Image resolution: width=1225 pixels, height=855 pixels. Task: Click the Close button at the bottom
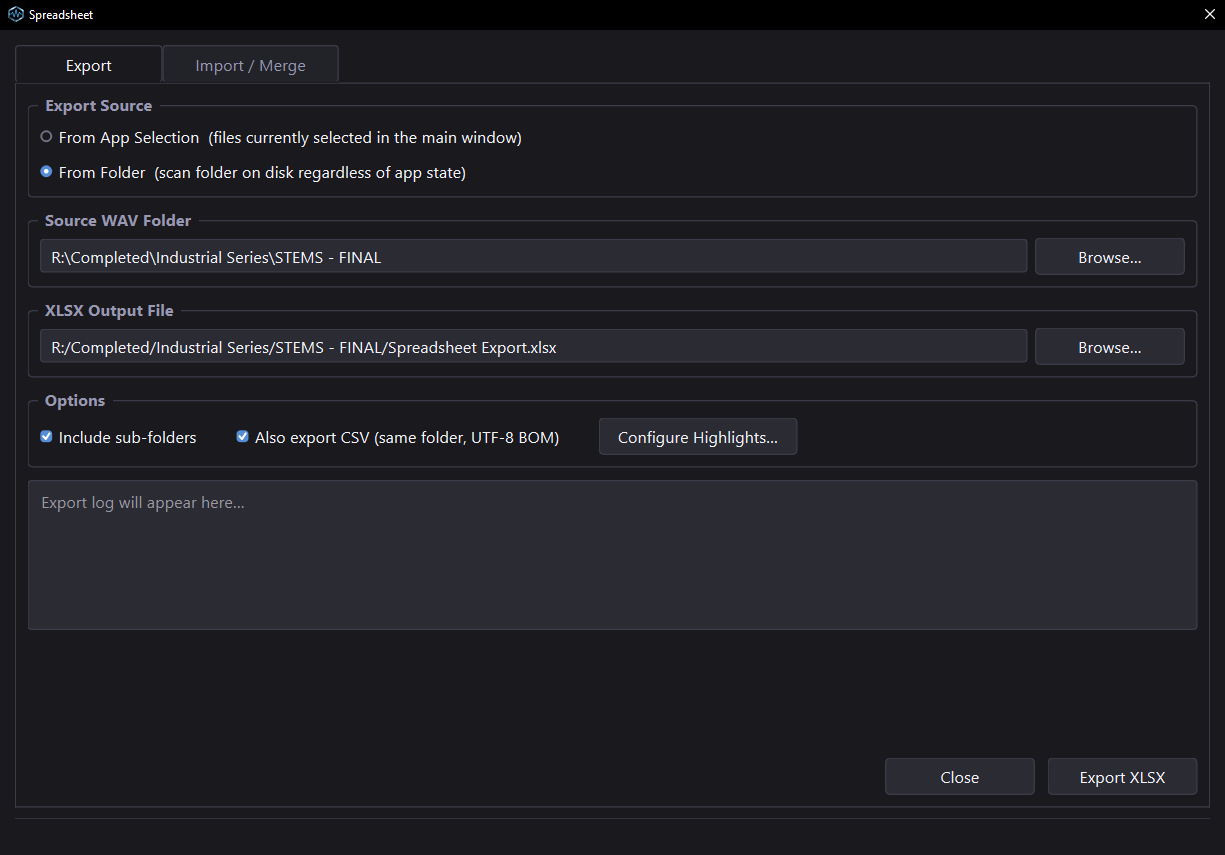pyautogui.click(x=960, y=777)
